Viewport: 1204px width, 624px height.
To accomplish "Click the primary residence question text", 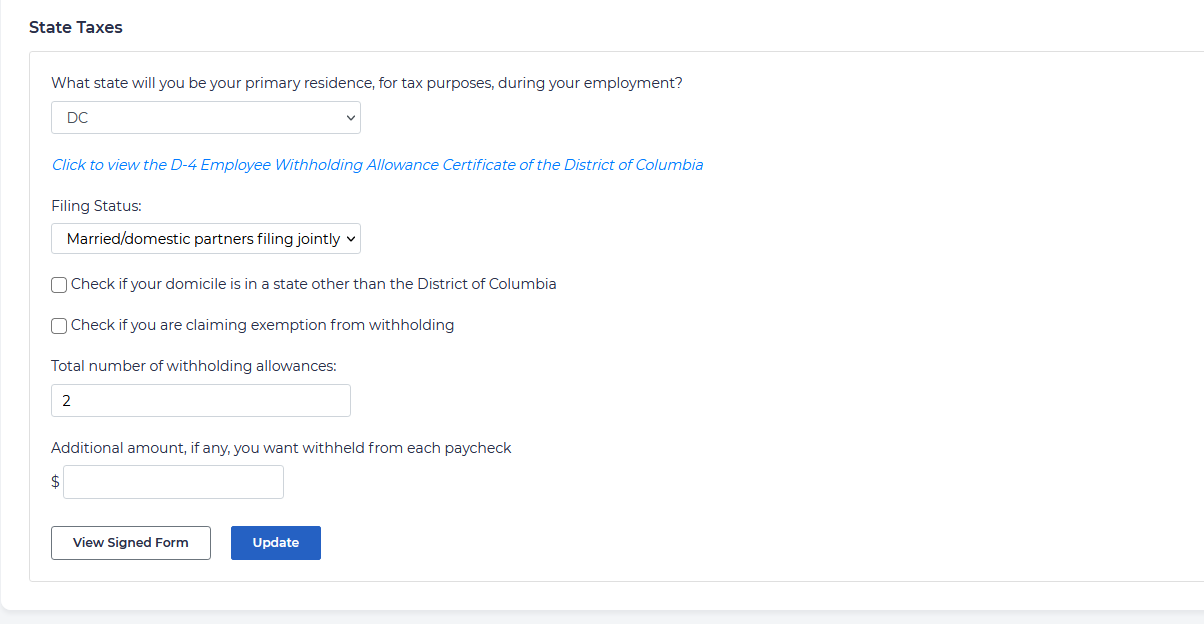I will [367, 83].
